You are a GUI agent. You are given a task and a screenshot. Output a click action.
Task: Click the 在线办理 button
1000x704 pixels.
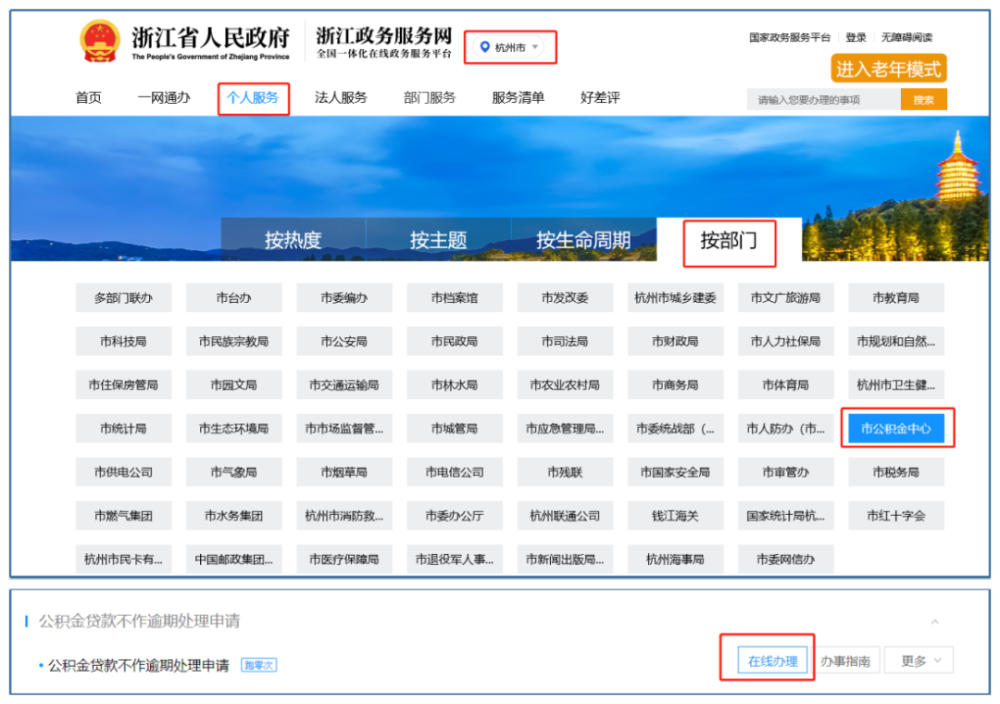tap(772, 661)
